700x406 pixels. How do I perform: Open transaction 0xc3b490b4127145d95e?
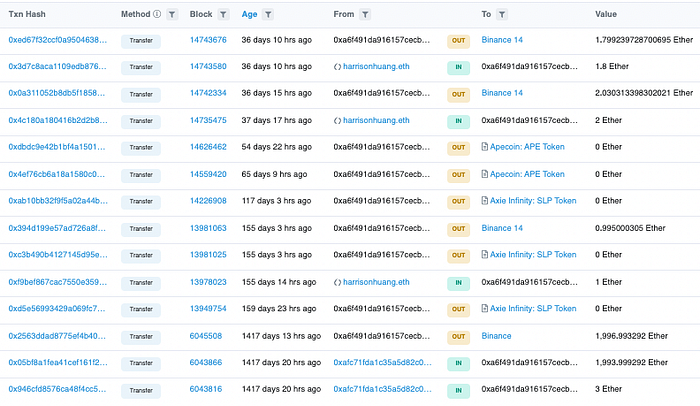[x=58, y=255]
